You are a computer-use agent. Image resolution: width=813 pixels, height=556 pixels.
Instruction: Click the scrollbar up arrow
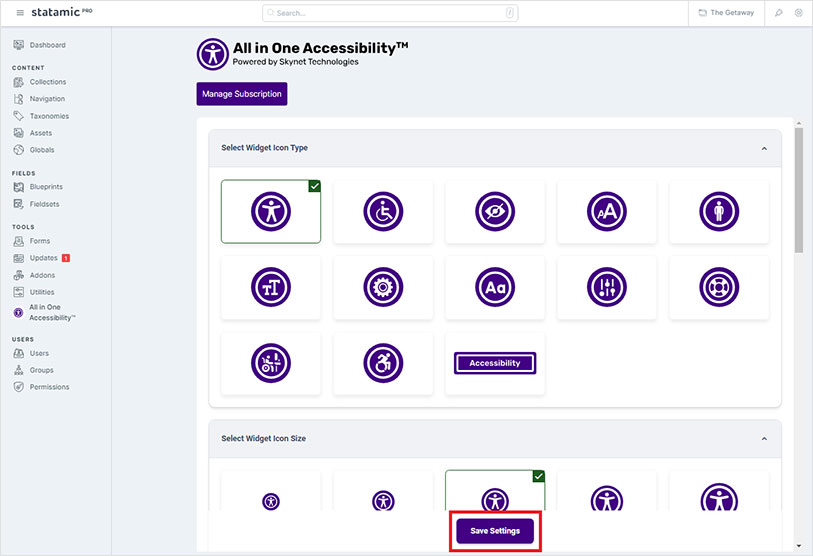(799, 123)
